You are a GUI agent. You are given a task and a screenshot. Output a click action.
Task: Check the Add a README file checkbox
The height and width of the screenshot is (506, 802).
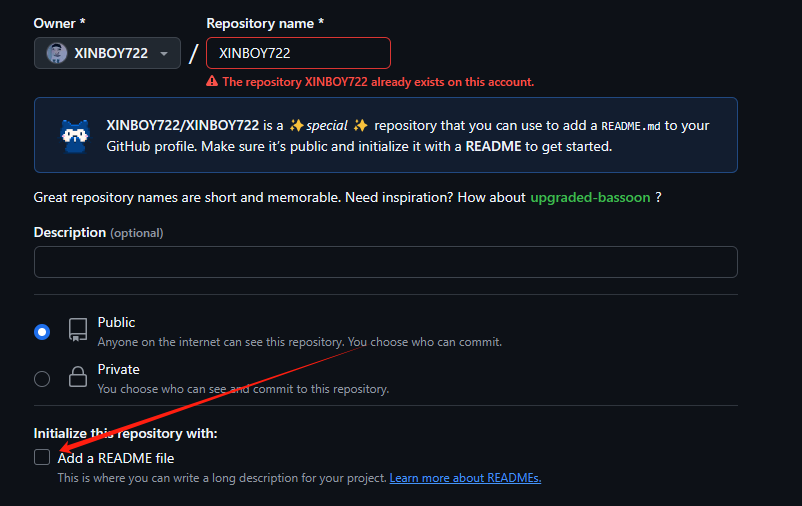42,457
